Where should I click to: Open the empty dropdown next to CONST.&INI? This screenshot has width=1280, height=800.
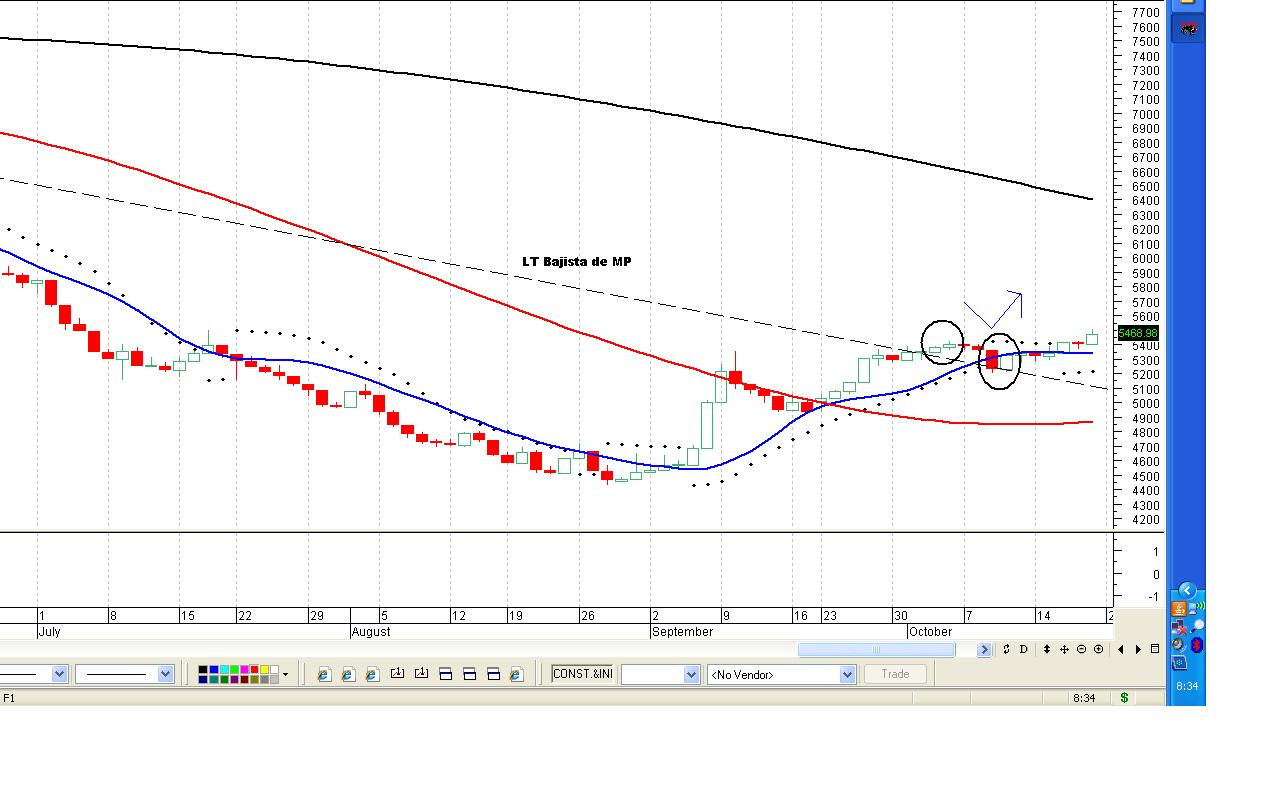point(691,675)
